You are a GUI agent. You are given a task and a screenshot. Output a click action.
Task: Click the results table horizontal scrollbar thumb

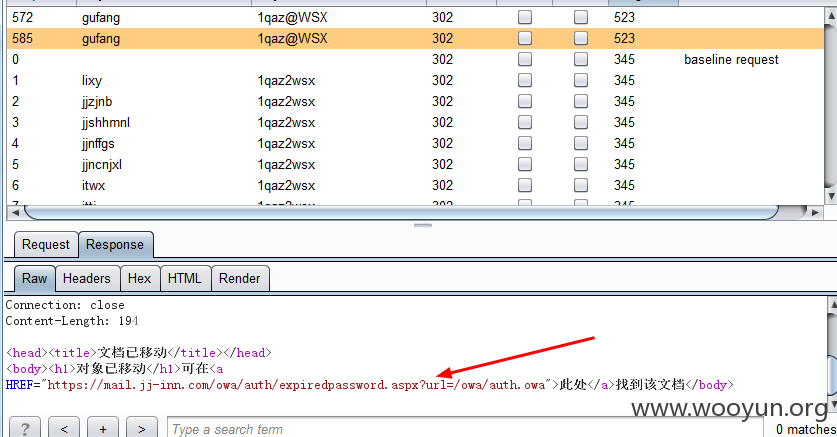point(401,213)
